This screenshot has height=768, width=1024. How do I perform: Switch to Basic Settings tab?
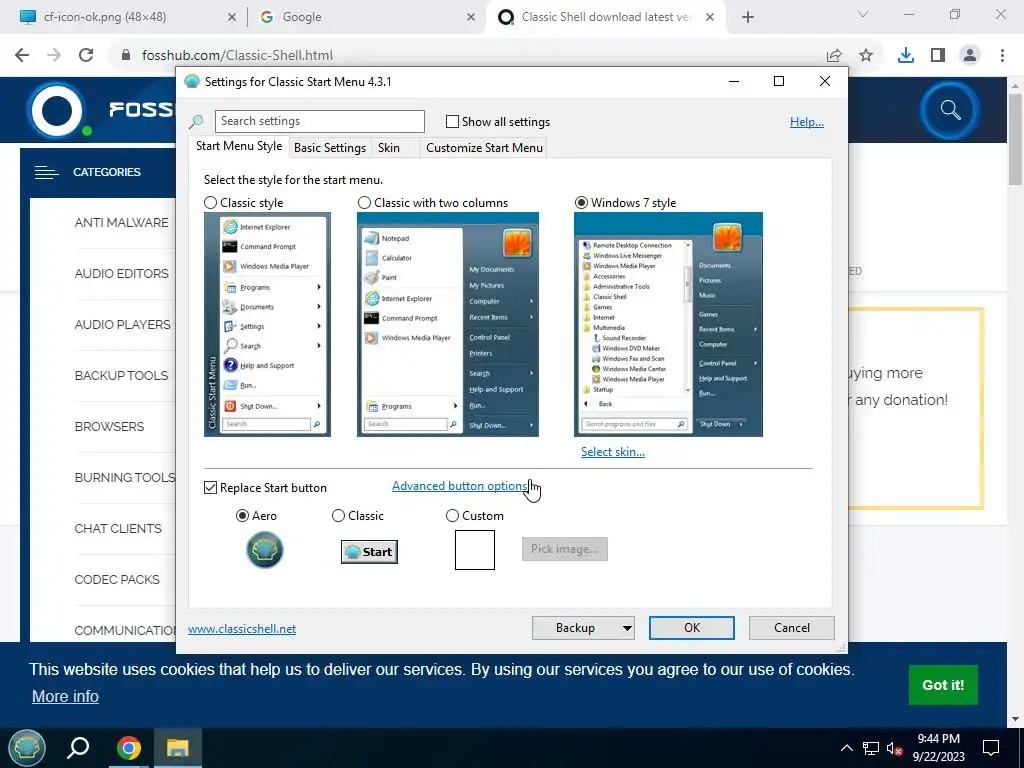(x=330, y=148)
